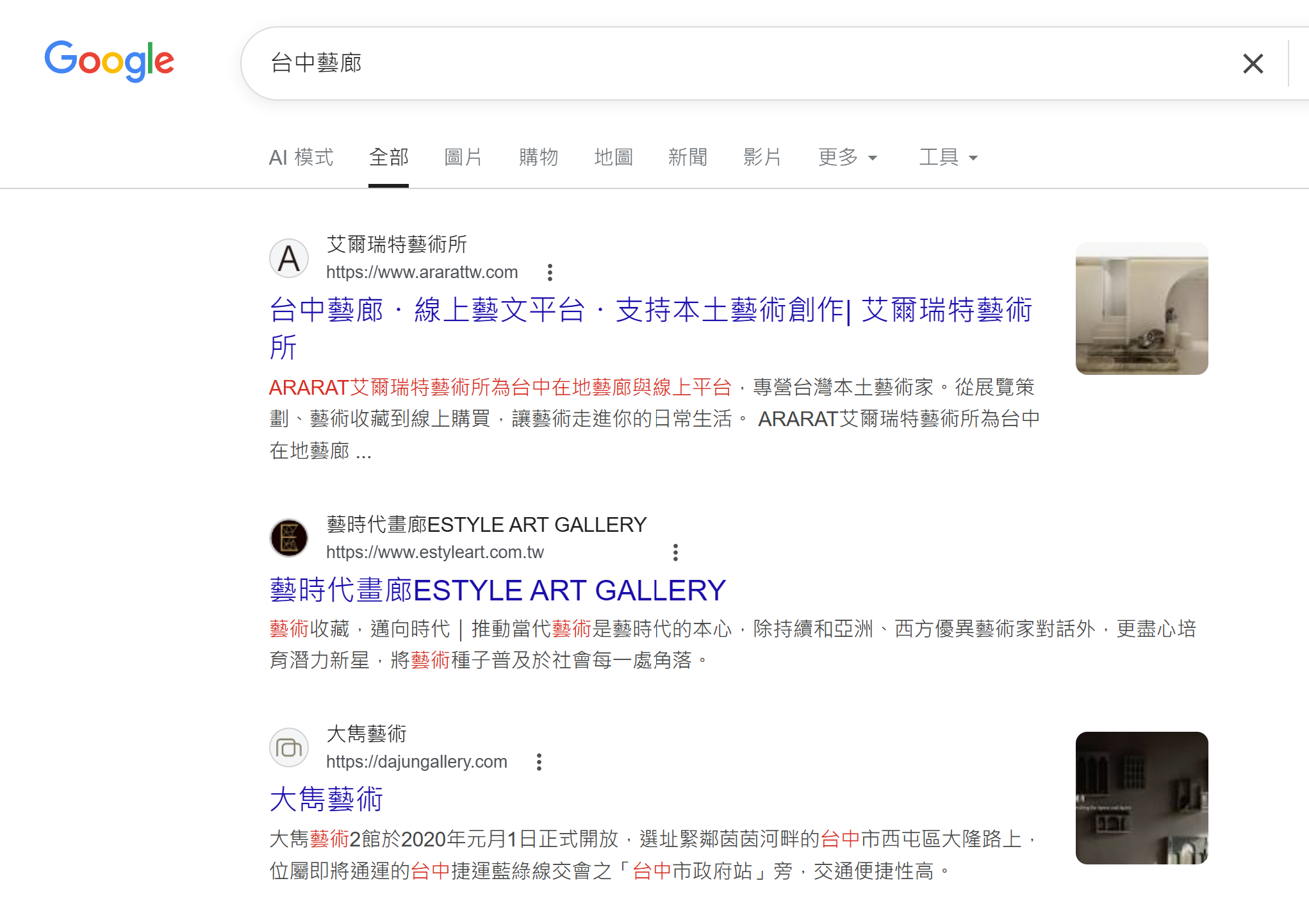
Task: Open three-dot menu for araratttw.com result
Action: (550, 272)
